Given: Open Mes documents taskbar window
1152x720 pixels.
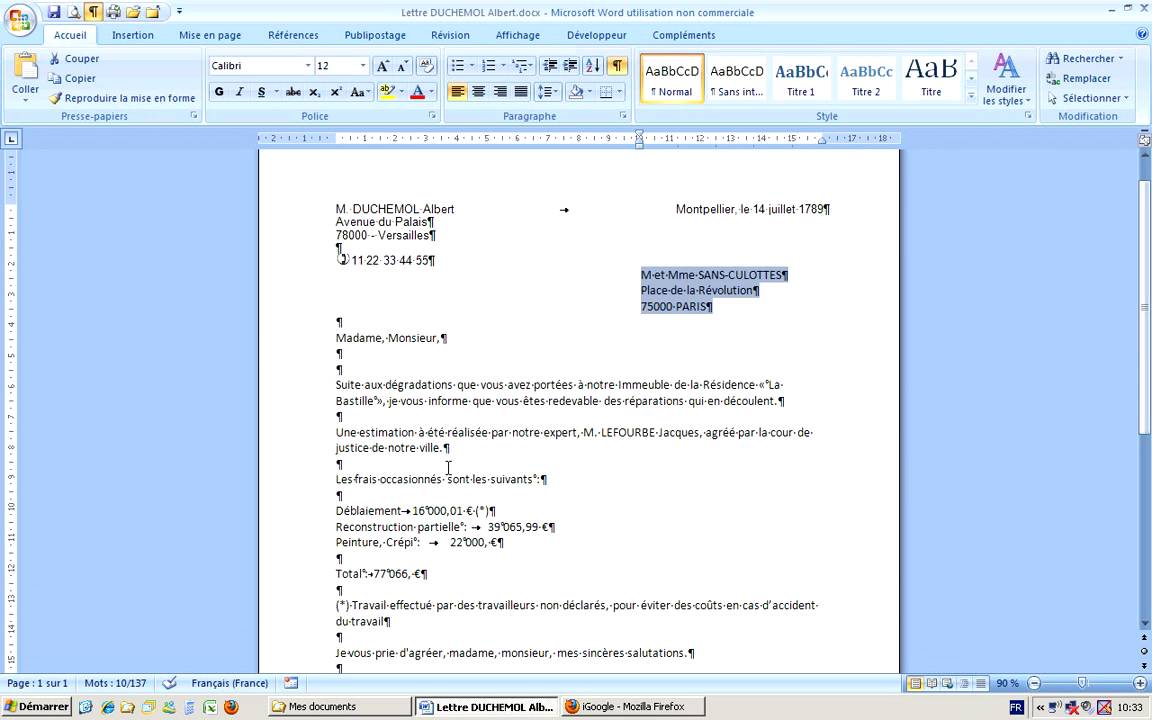Looking at the screenshot, I should coord(339,707).
